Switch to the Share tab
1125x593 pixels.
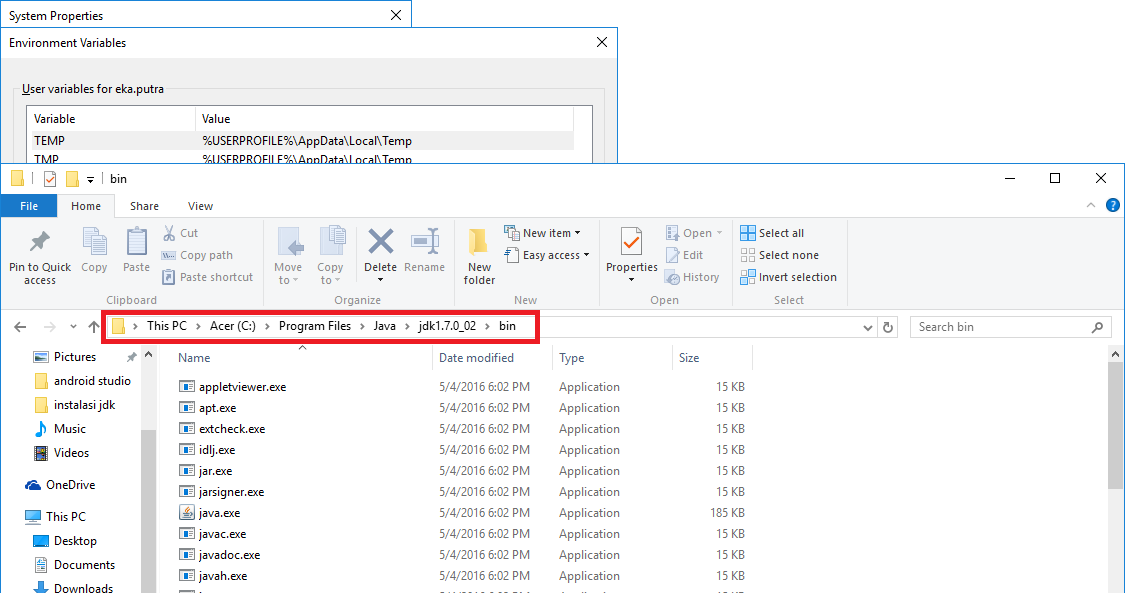tap(144, 206)
